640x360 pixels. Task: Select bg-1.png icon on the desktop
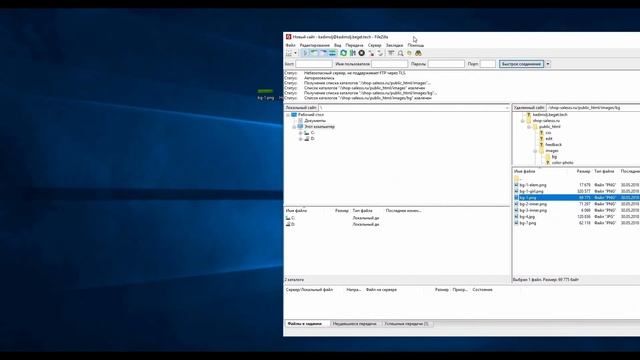point(266,94)
